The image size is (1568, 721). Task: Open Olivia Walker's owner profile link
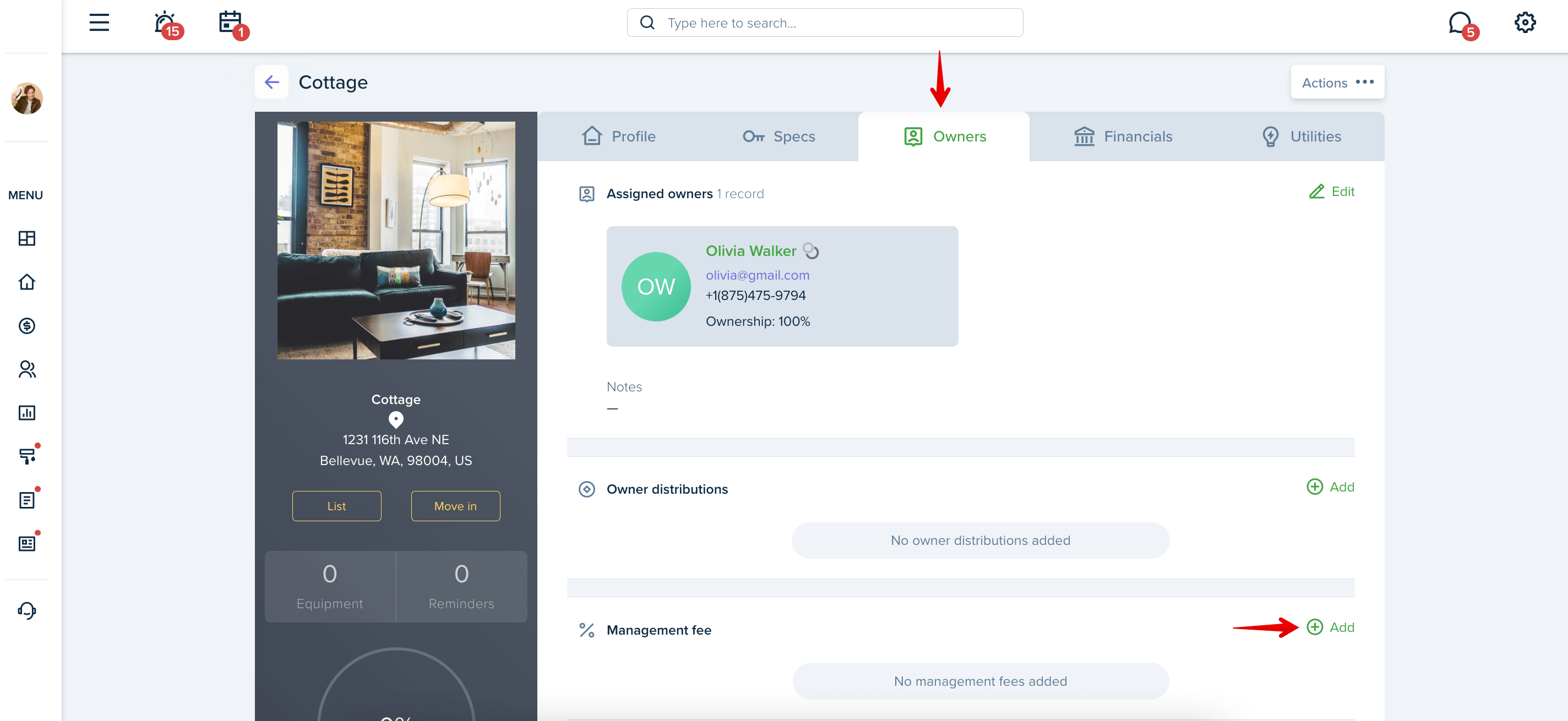pyautogui.click(x=750, y=250)
